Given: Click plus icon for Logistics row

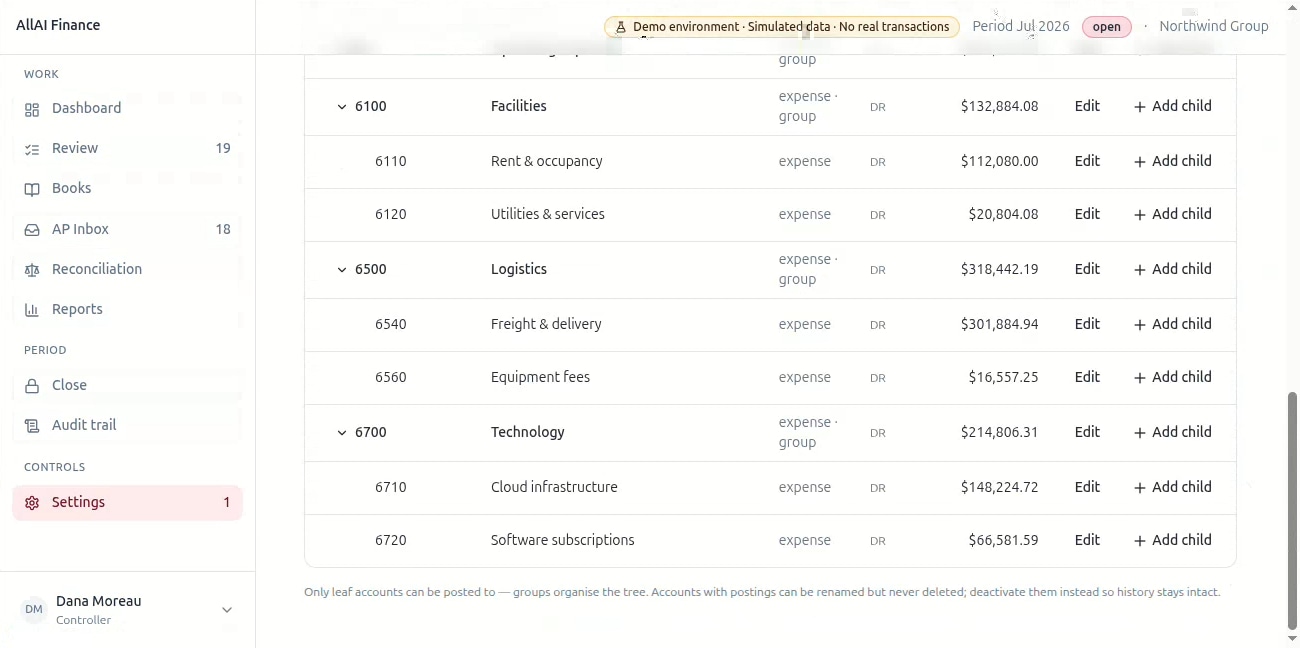Looking at the screenshot, I should point(1139,269).
